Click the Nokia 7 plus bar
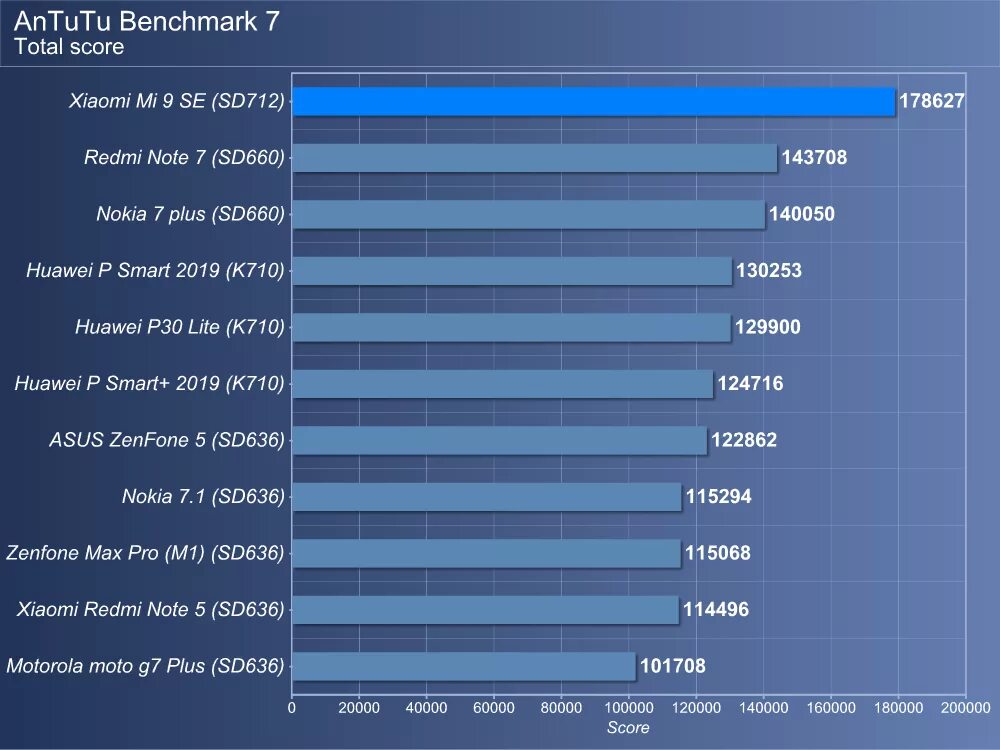Screen dimensions: 1000x750 click(529, 214)
